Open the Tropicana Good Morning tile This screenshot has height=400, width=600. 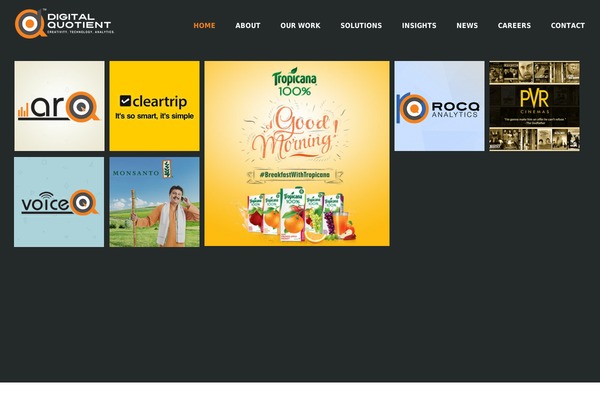pos(297,153)
